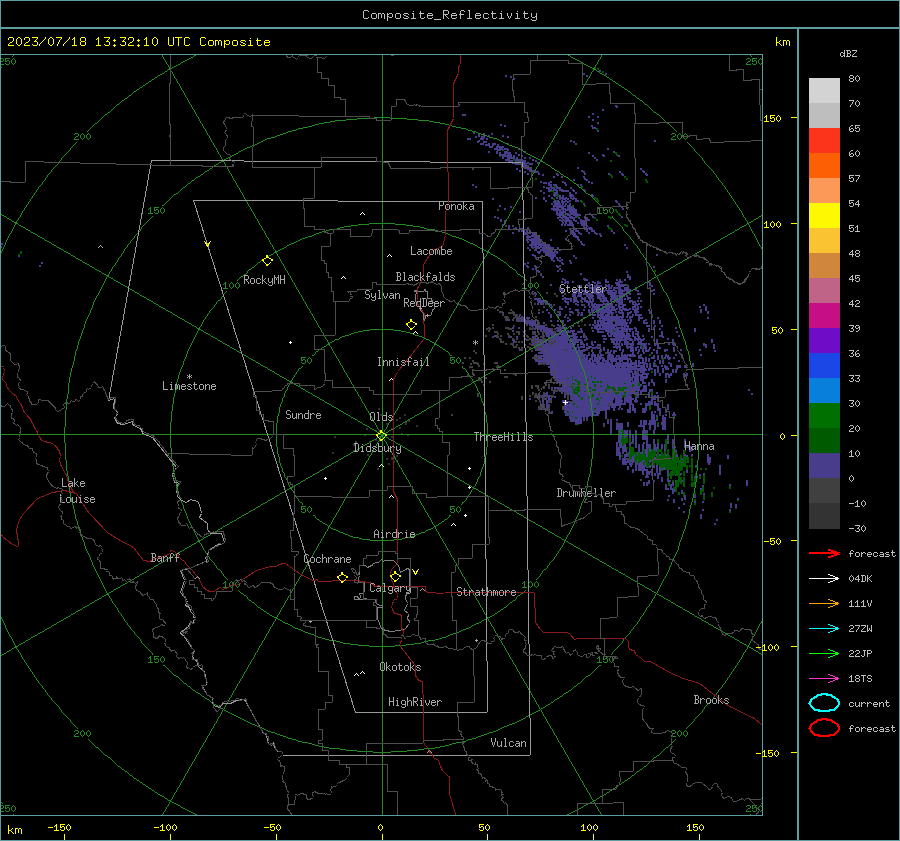Click the asterisk marker above Limestone
The height and width of the screenshot is (841, 900).
pos(189,377)
